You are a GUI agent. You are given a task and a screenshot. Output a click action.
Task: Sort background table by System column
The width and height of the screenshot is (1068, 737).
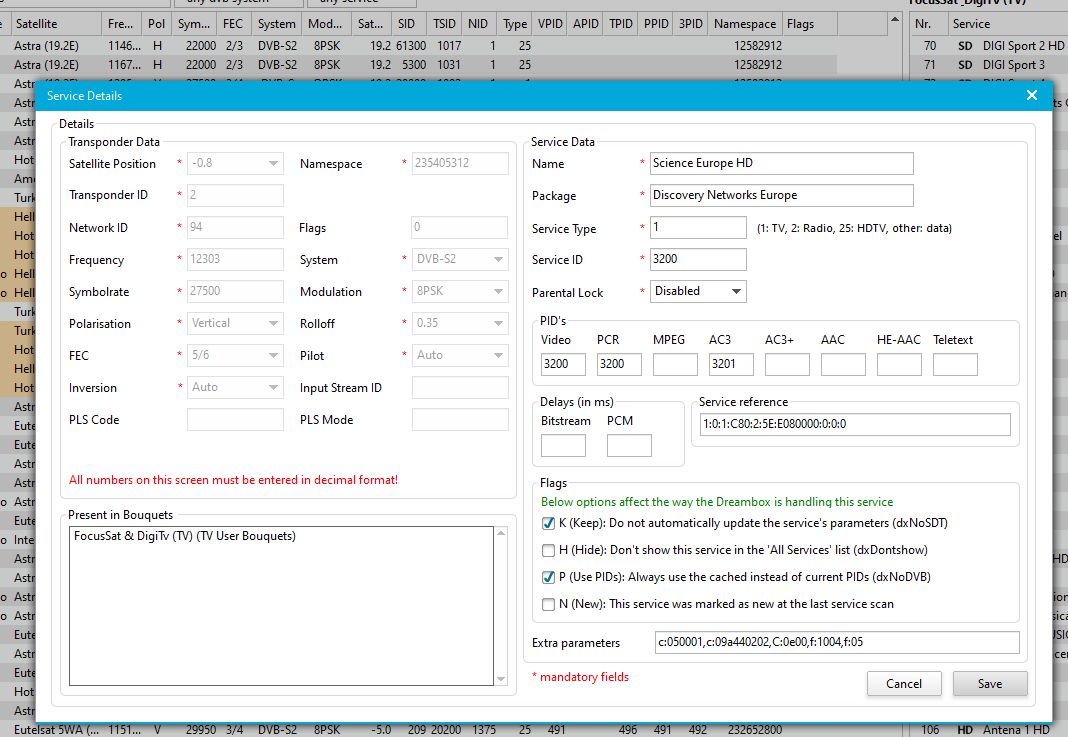tap(277, 24)
